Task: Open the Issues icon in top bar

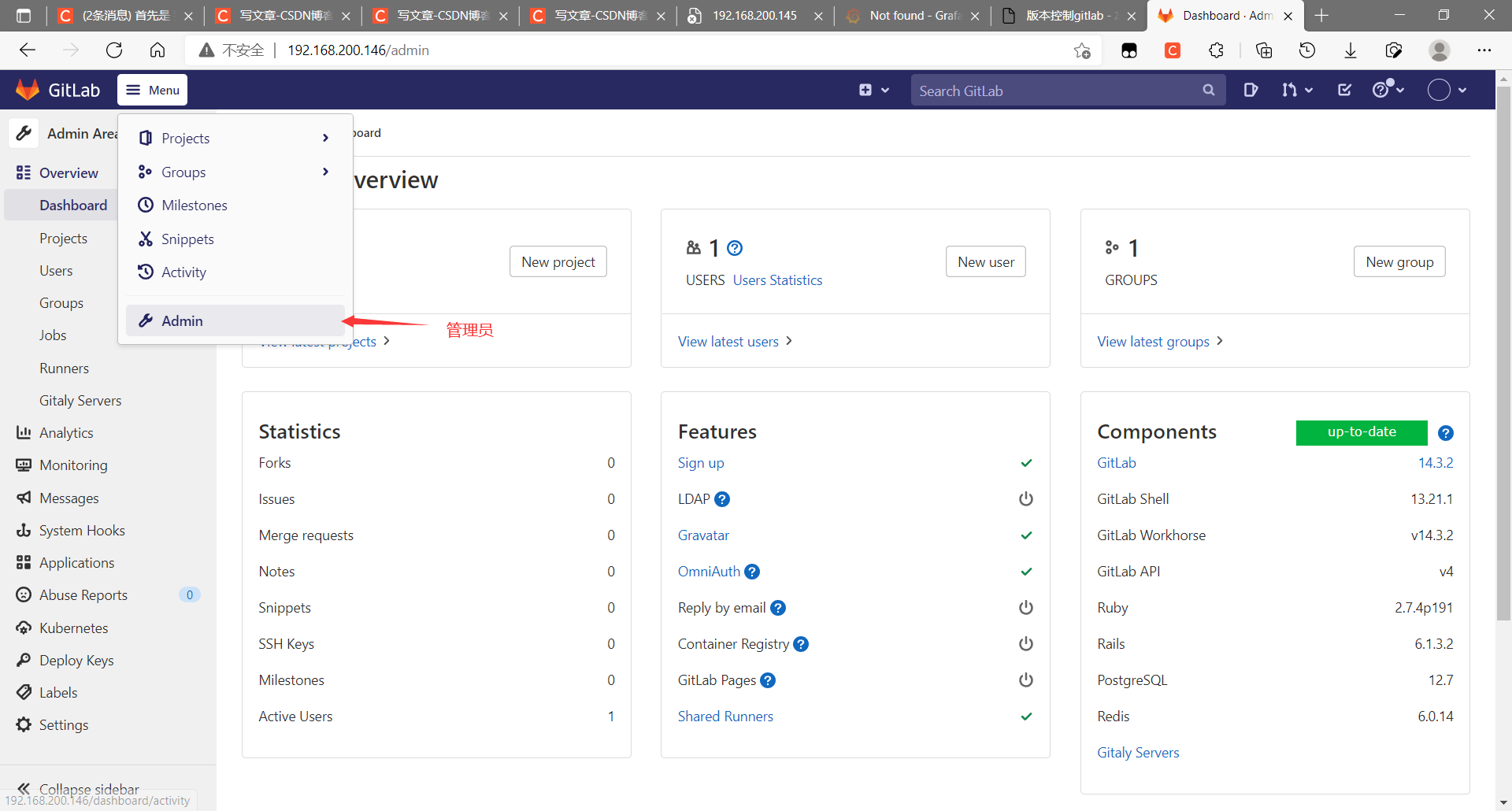Action: click(1251, 90)
